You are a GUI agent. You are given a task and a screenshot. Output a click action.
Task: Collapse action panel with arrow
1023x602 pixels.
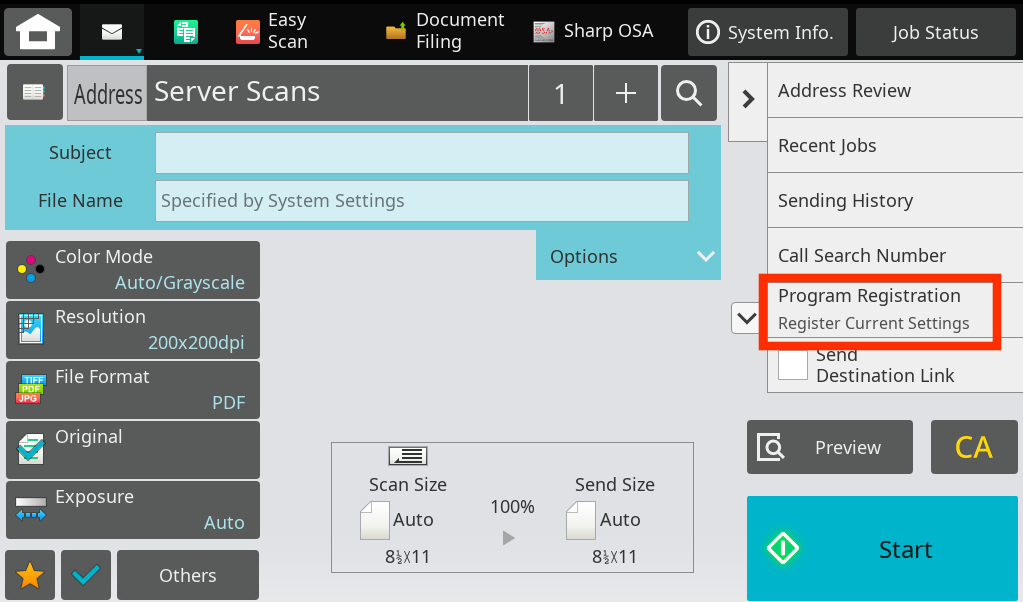(x=747, y=98)
